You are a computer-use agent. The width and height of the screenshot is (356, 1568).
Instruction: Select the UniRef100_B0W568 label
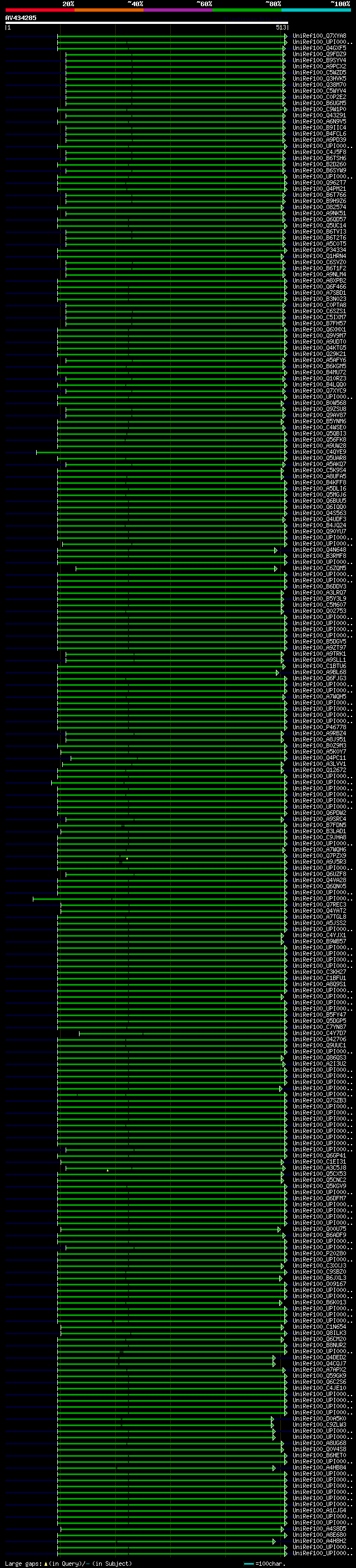click(319, 403)
